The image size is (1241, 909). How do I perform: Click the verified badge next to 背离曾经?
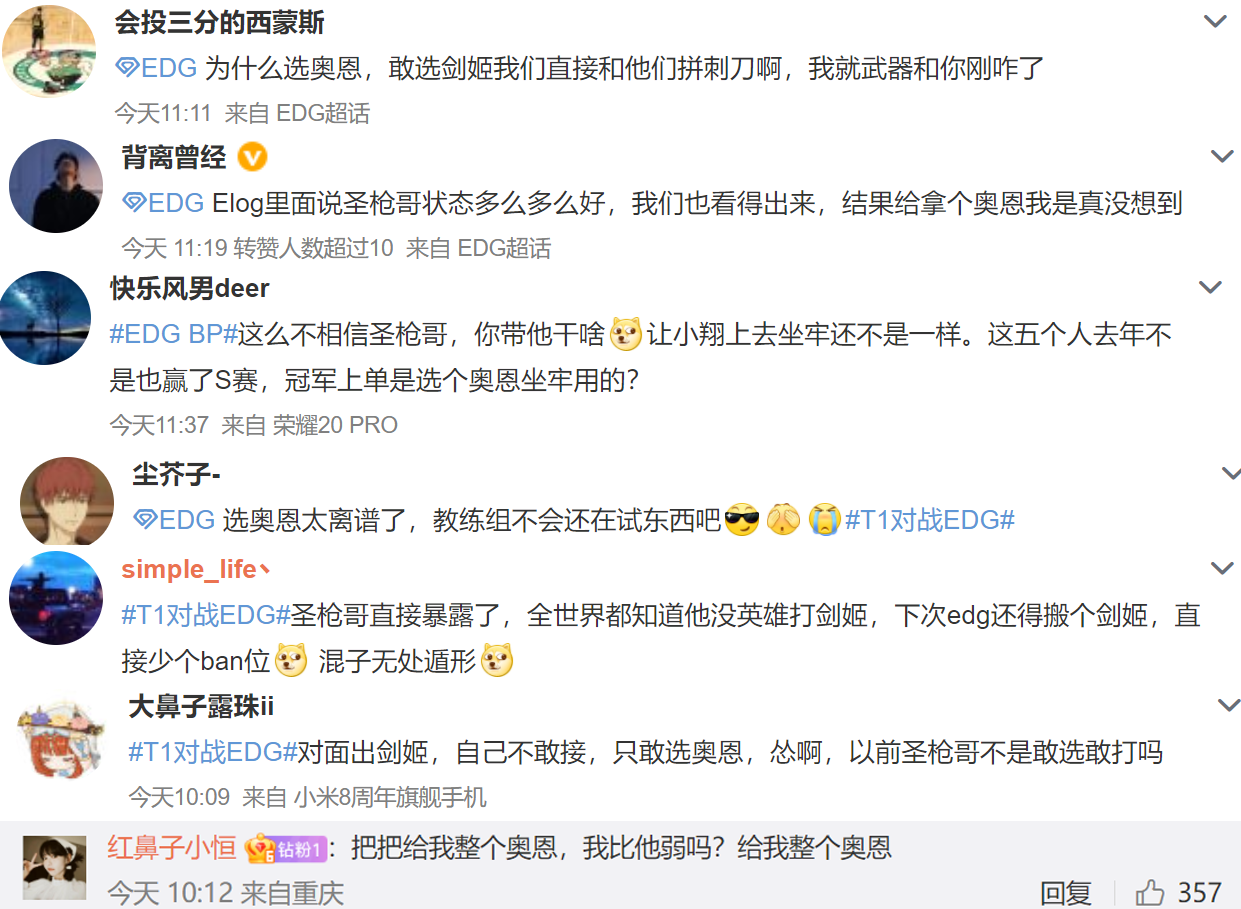click(x=253, y=157)
